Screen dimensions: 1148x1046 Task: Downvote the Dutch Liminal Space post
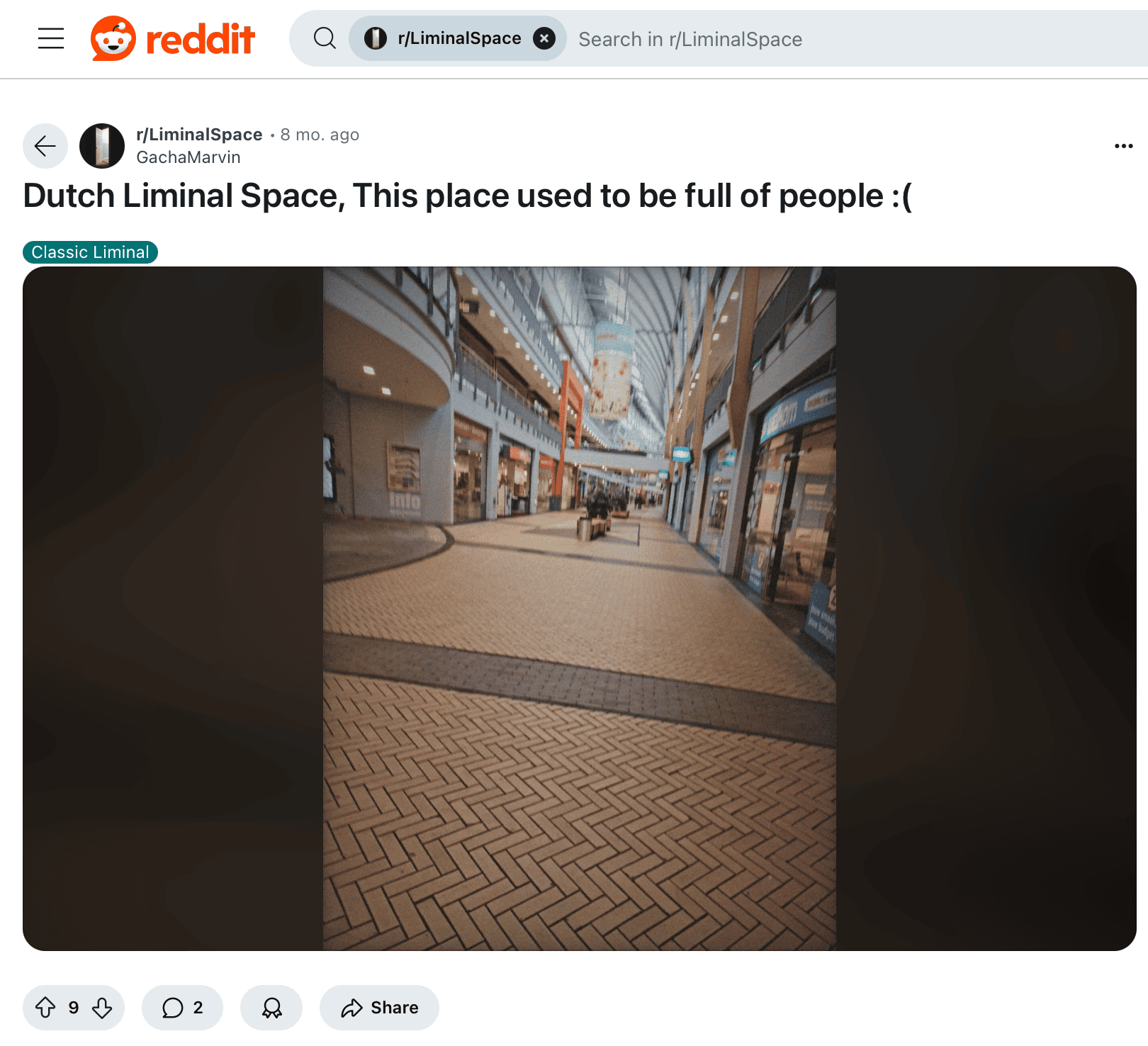click(x=102, y=1007)
